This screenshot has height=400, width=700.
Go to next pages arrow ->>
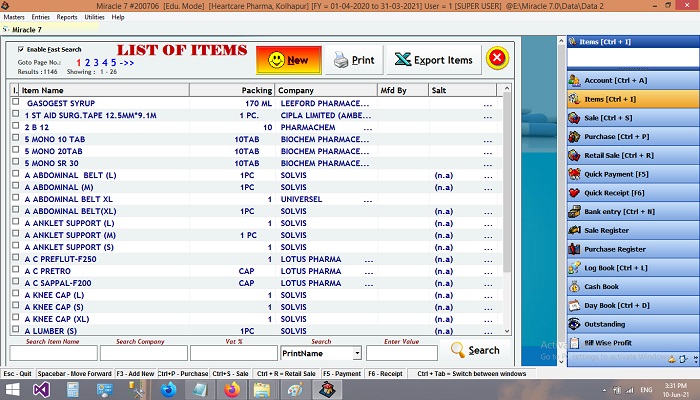tap(127, 63)
